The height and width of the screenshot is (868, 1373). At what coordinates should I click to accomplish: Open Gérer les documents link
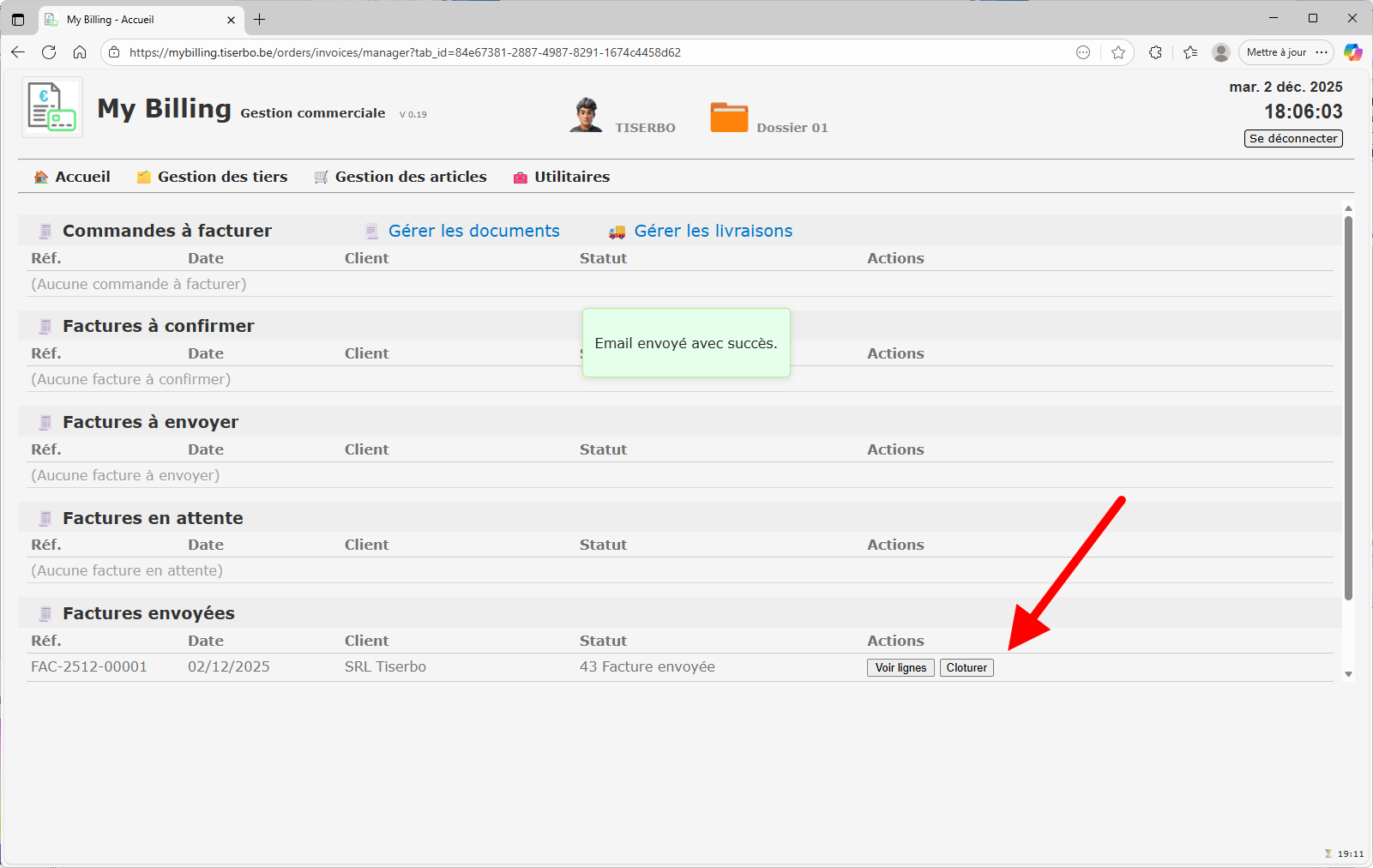[473, 231]
